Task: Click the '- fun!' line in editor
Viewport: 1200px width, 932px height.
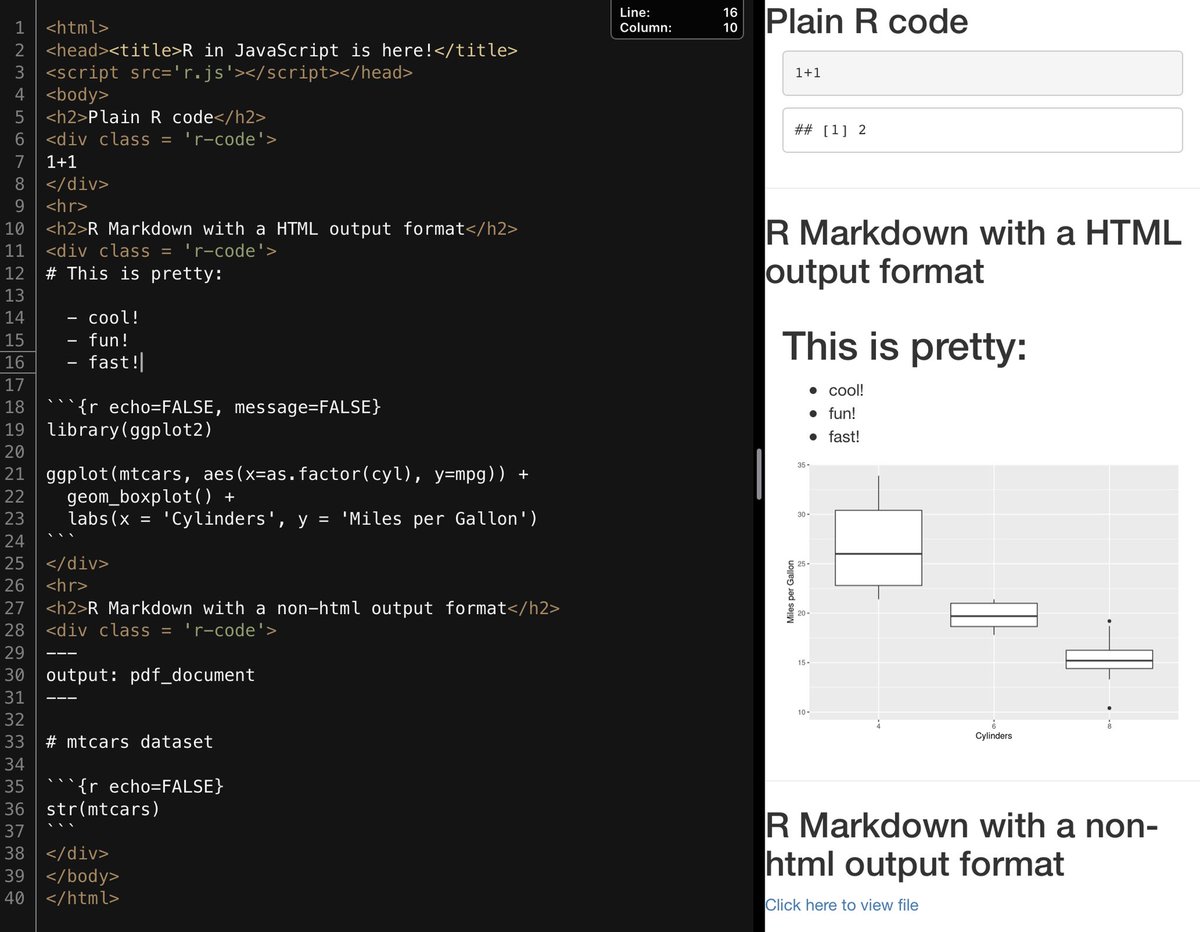Action: [x=98, y=340]
